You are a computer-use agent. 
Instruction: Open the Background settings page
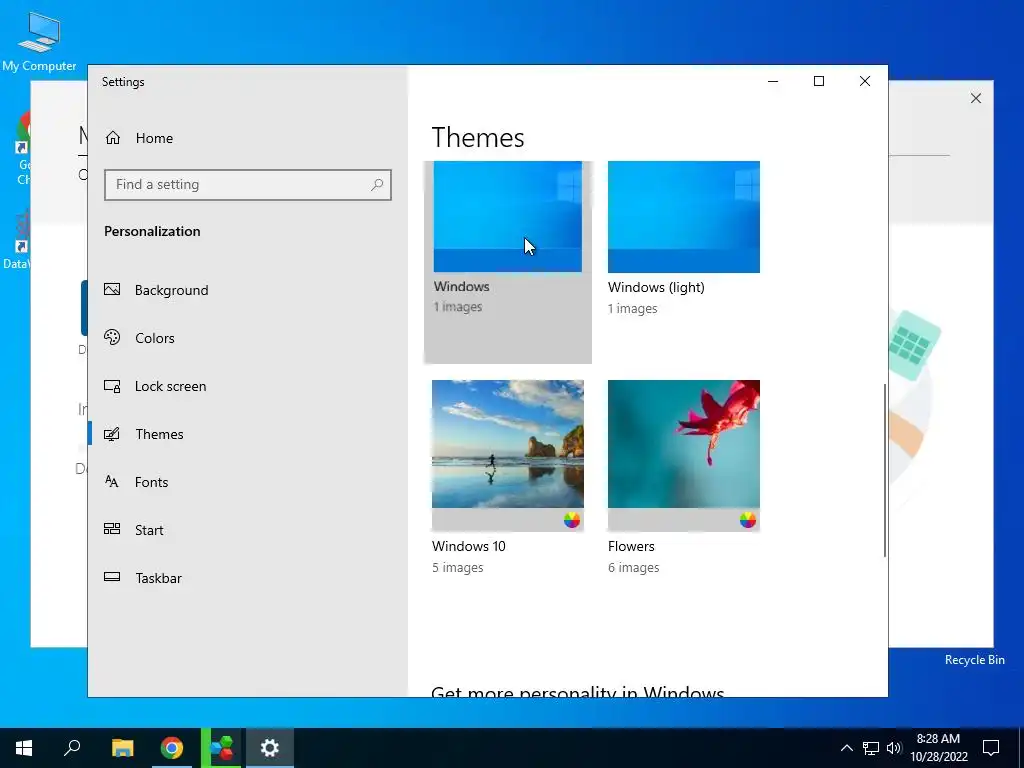click(171, 290)
